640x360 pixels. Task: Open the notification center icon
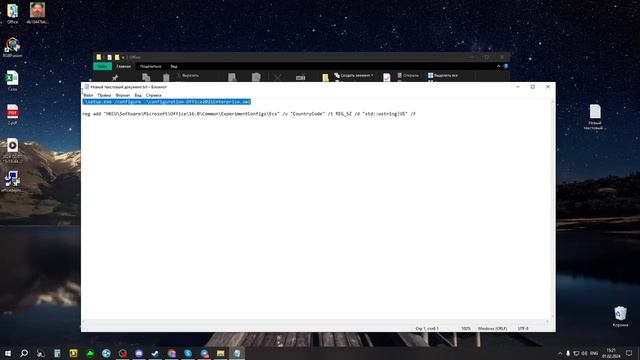coord(629,353)
